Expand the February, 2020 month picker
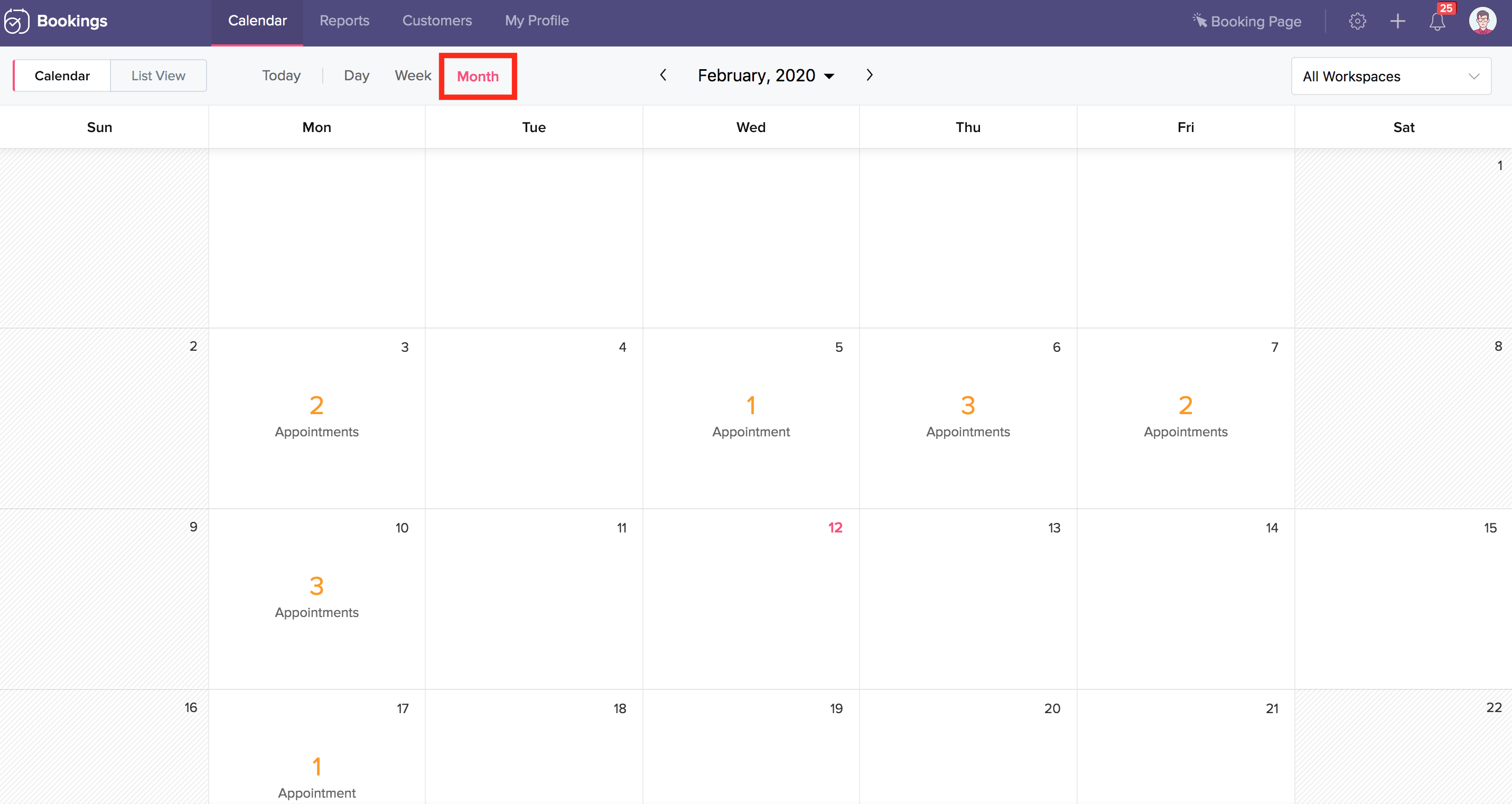 click(766, 76)
